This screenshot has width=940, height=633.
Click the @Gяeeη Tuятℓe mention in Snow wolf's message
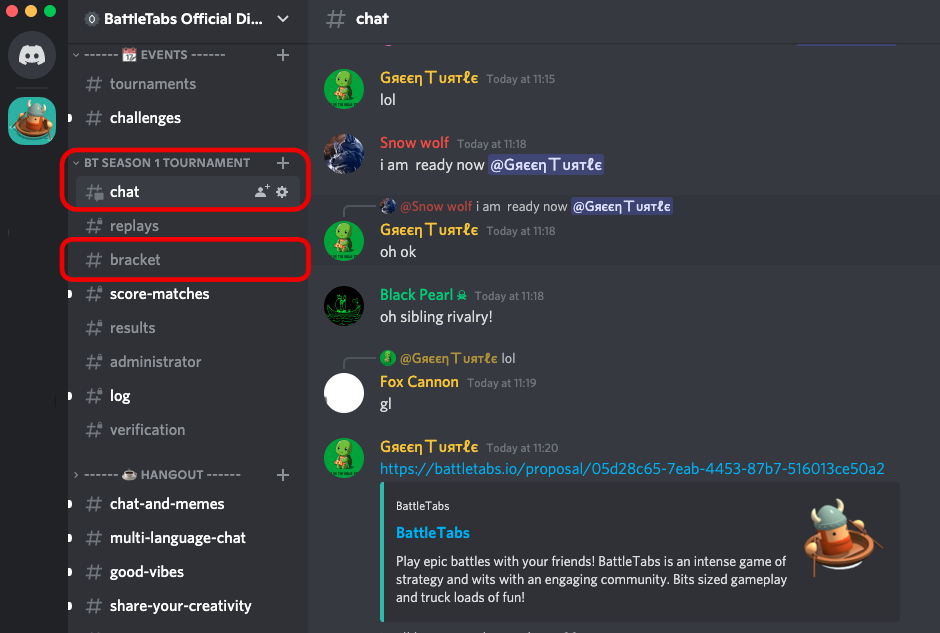pyautogui.click(x=546, y=165)
